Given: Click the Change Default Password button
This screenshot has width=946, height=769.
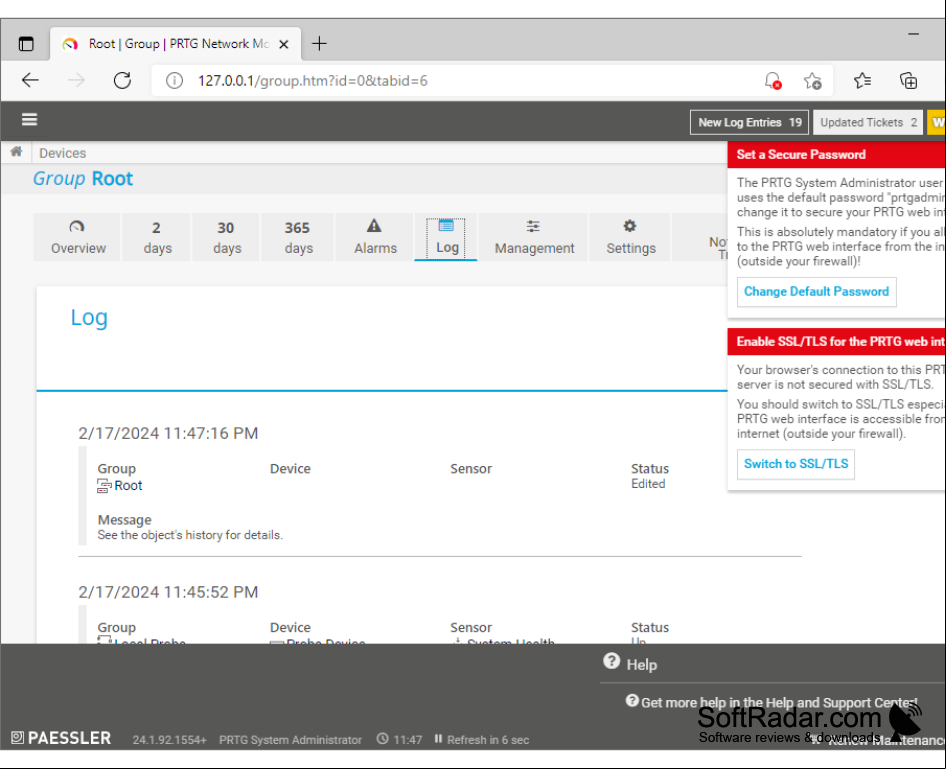Looking at the screenshot, I should [x=816, y=292].
